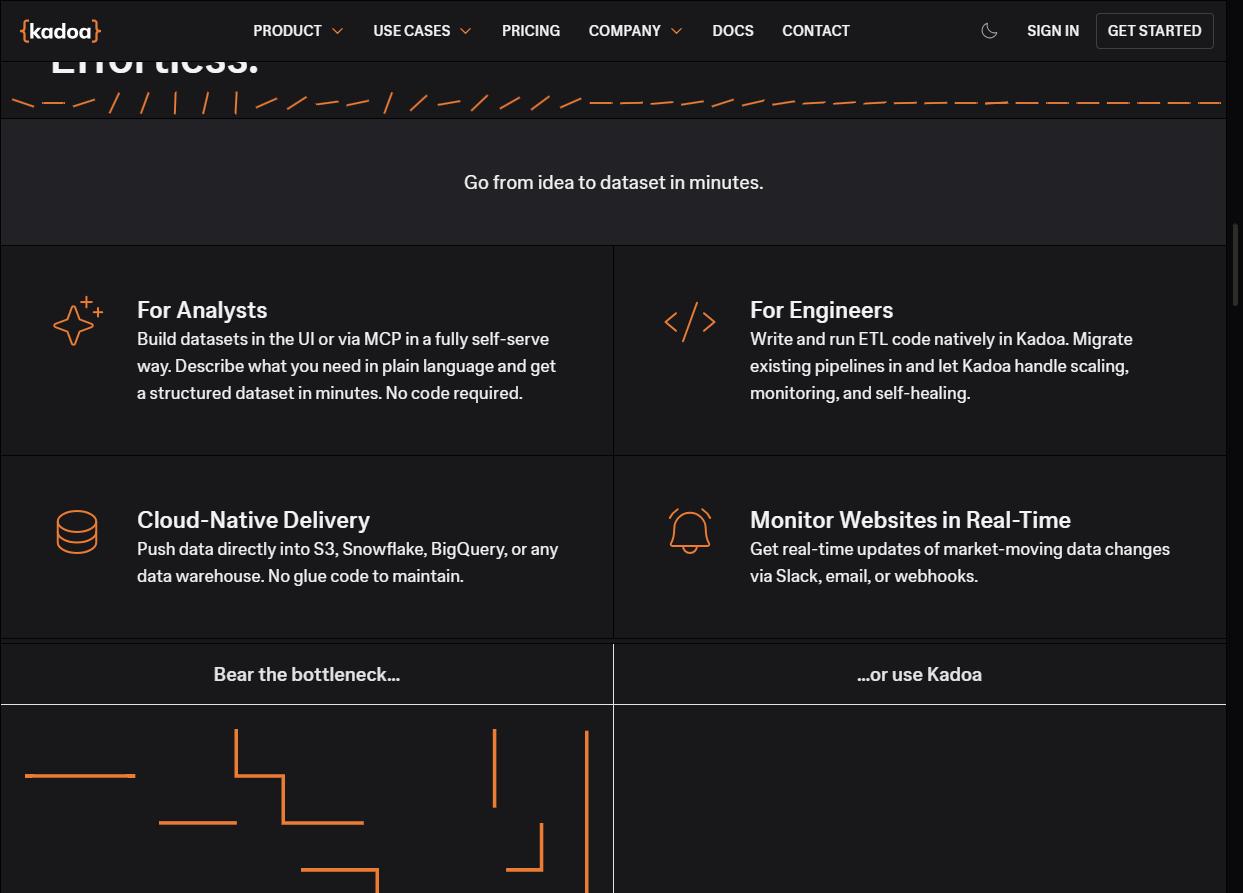Click the Monitor Websites in Real-Time heading

(x=910, y=520)
